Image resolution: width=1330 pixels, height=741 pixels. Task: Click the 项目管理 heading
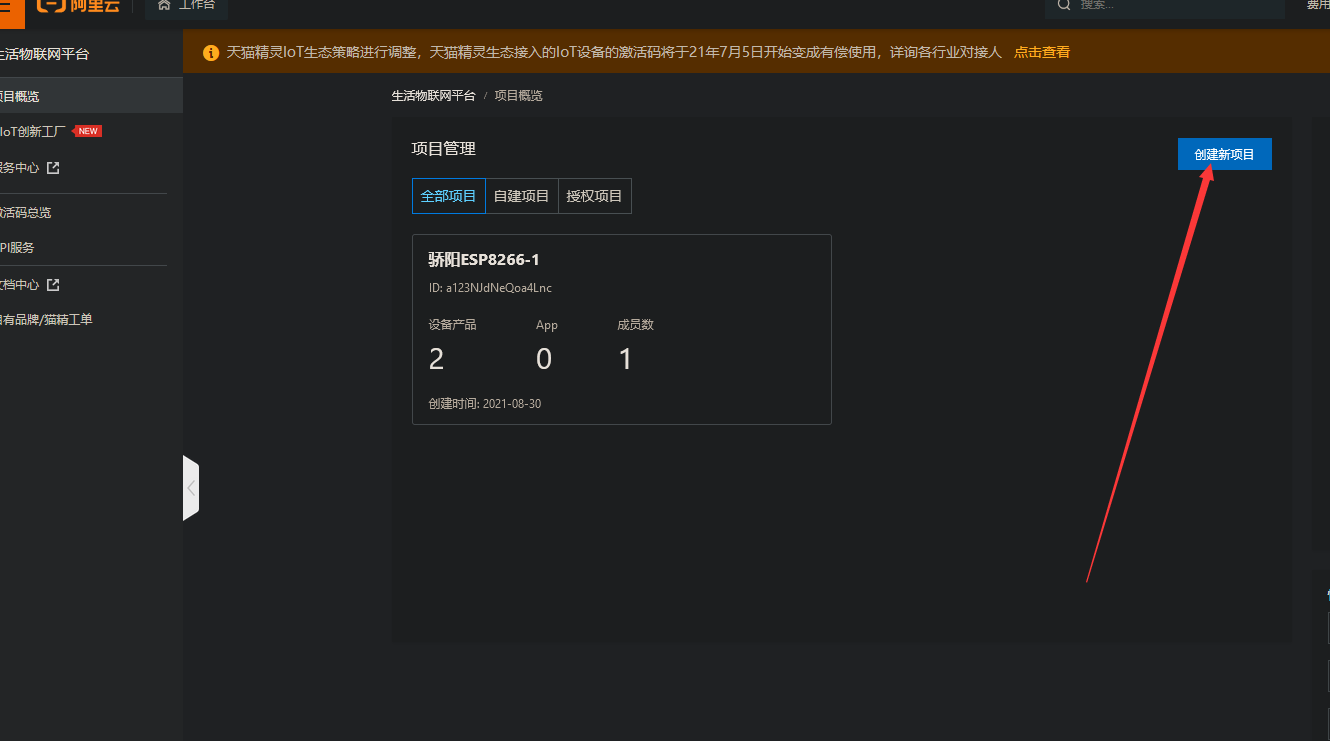click(444, 149)
